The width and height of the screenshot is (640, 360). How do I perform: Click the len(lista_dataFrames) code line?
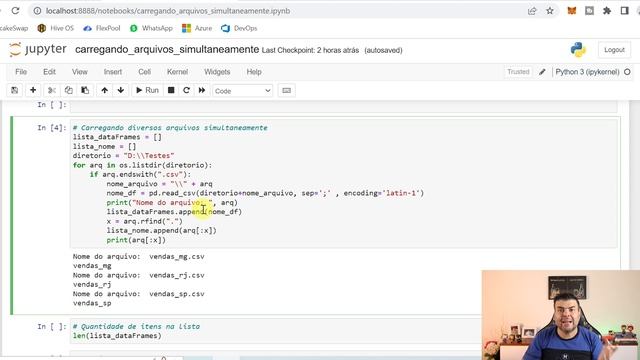117,336
